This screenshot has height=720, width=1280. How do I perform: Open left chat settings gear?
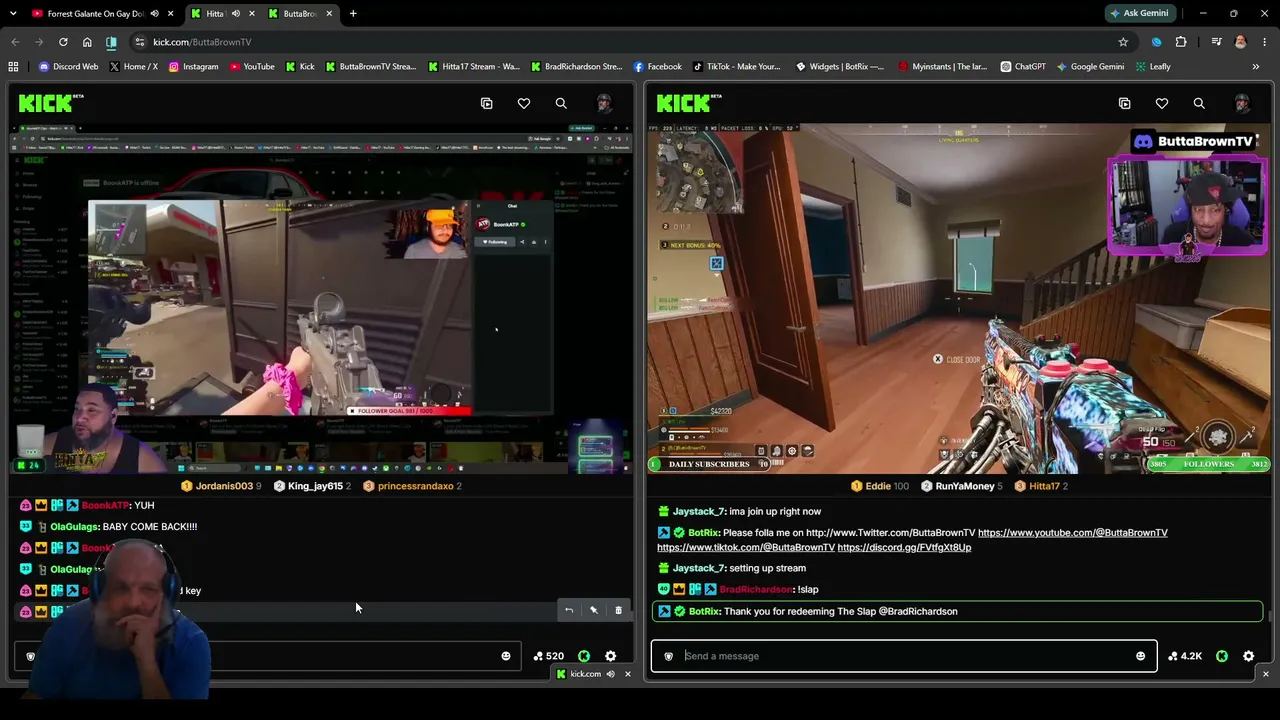tap(611, 656)
